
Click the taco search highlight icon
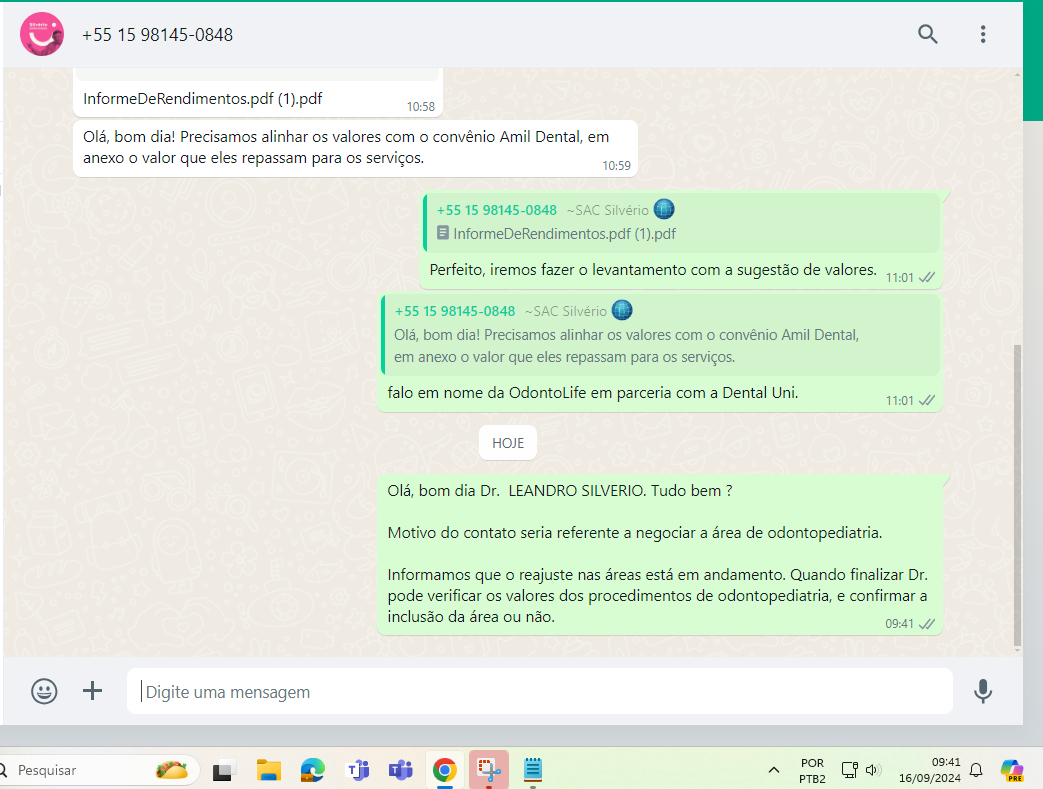[172, 770]
